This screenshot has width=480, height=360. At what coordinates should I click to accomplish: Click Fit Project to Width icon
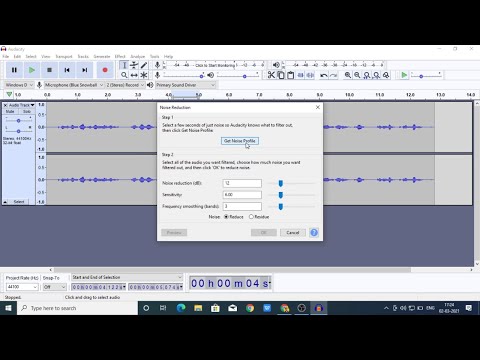pos(376,75)
